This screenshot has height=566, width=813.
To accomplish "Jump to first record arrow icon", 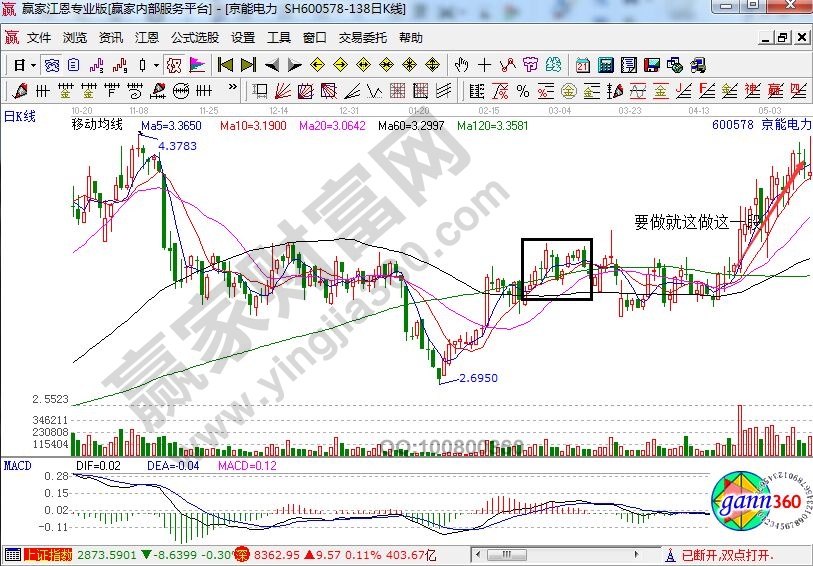I will tap(225, 65).
